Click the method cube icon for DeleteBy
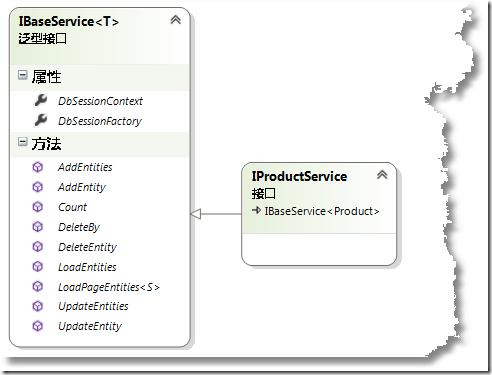Viewport: 492px width, 375px height. pos(38,227)
